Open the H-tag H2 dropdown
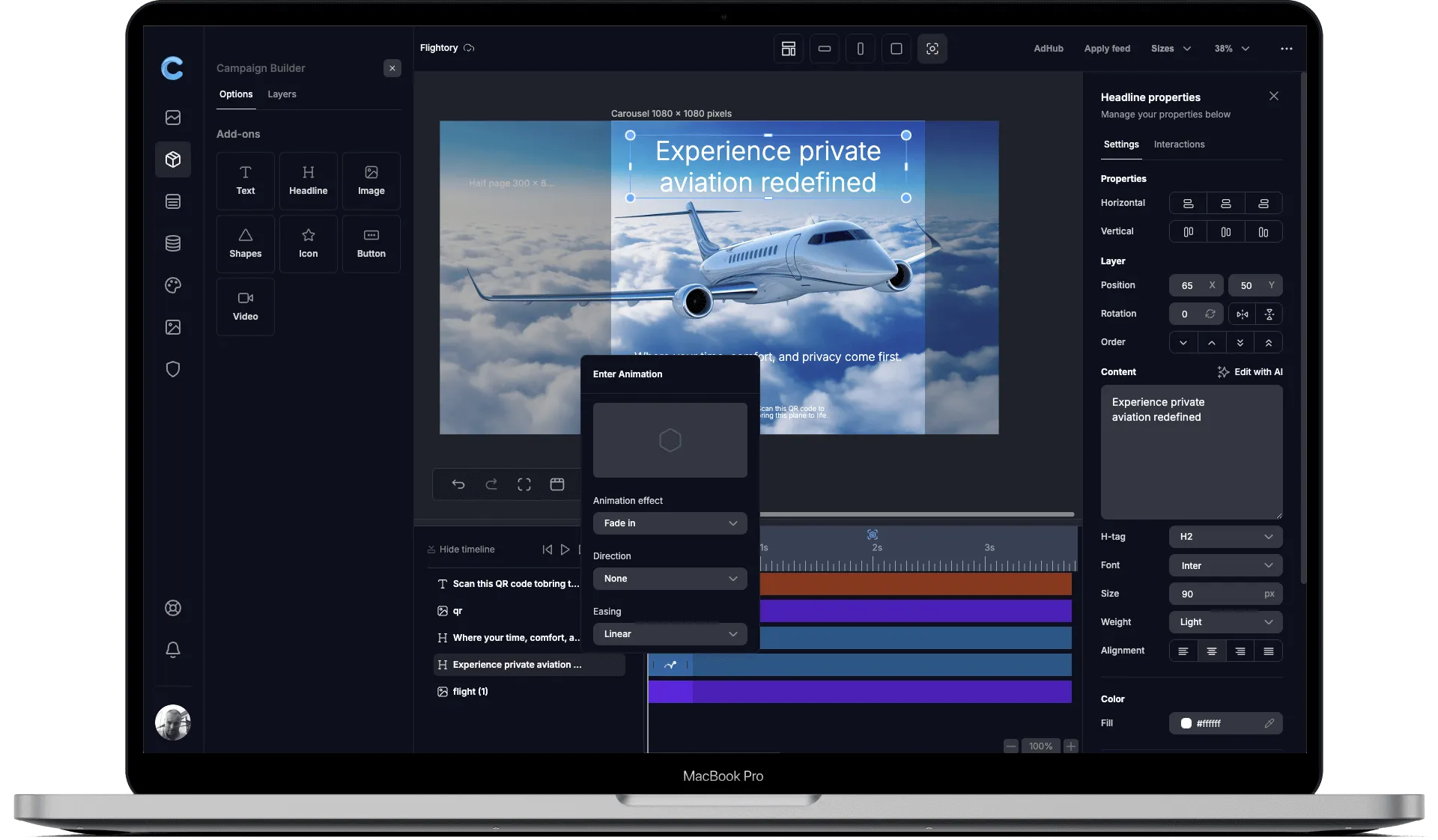Image resolution: width=1438 pixels, height=840 pixels. [x=1226, y=537]
